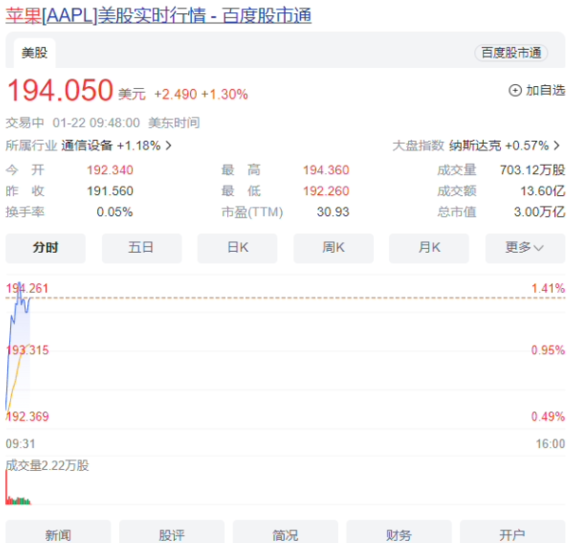Click the current price 194.050
The image size is (587, 543).
60,90
